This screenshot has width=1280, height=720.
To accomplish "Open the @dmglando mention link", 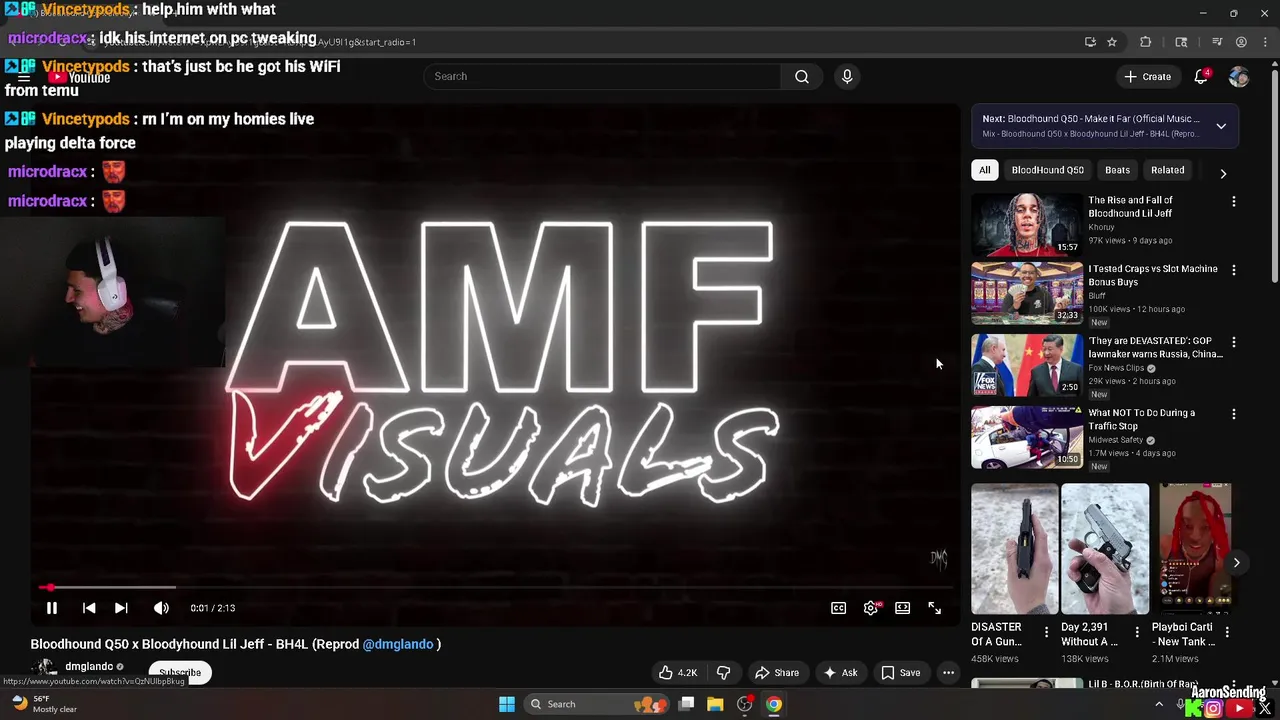I will click(398, 644).
